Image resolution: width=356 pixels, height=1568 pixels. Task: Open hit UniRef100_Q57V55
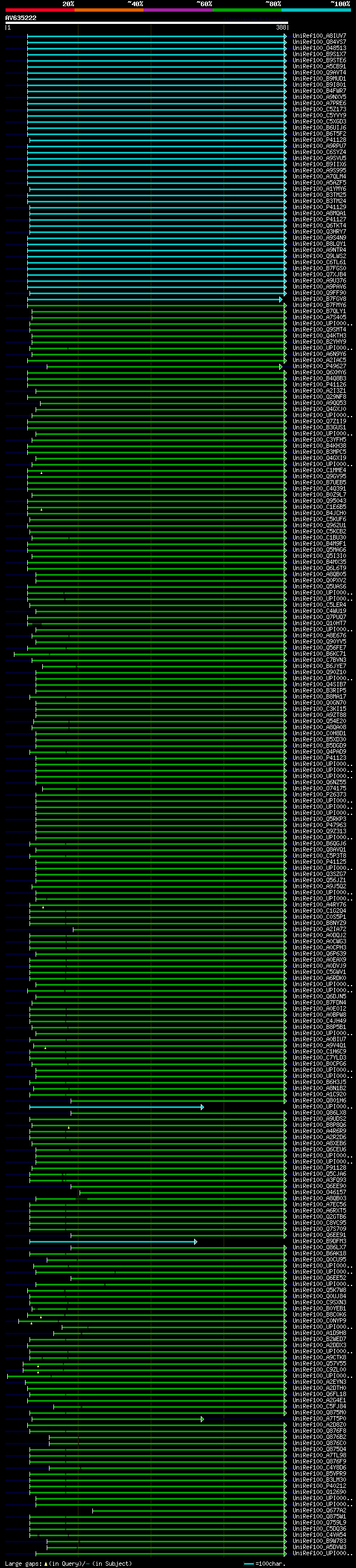pyautogui.click(x=319, y=1363)
